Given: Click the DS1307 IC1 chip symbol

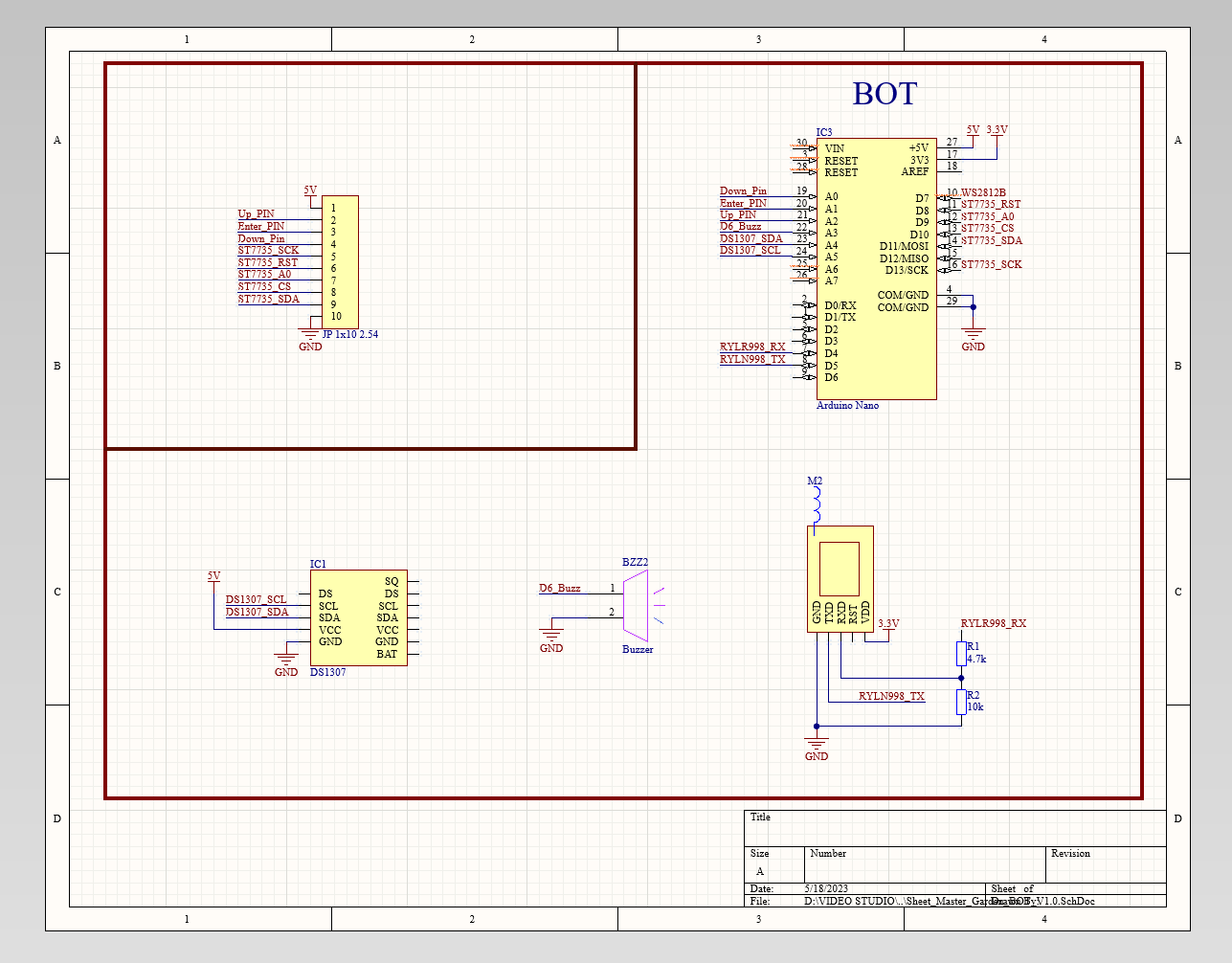Looking at the screenshot, I should click(358, 617).
